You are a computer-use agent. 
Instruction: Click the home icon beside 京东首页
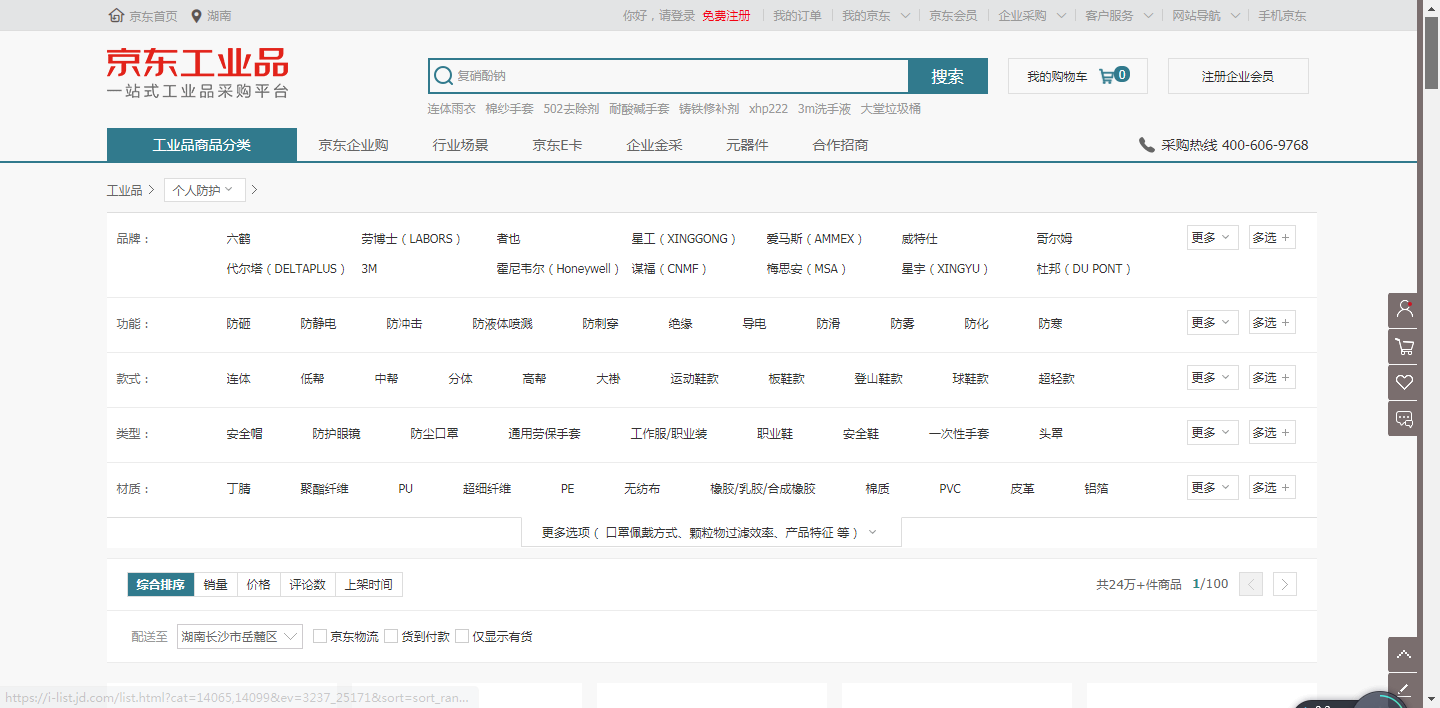tap(116, 16)
